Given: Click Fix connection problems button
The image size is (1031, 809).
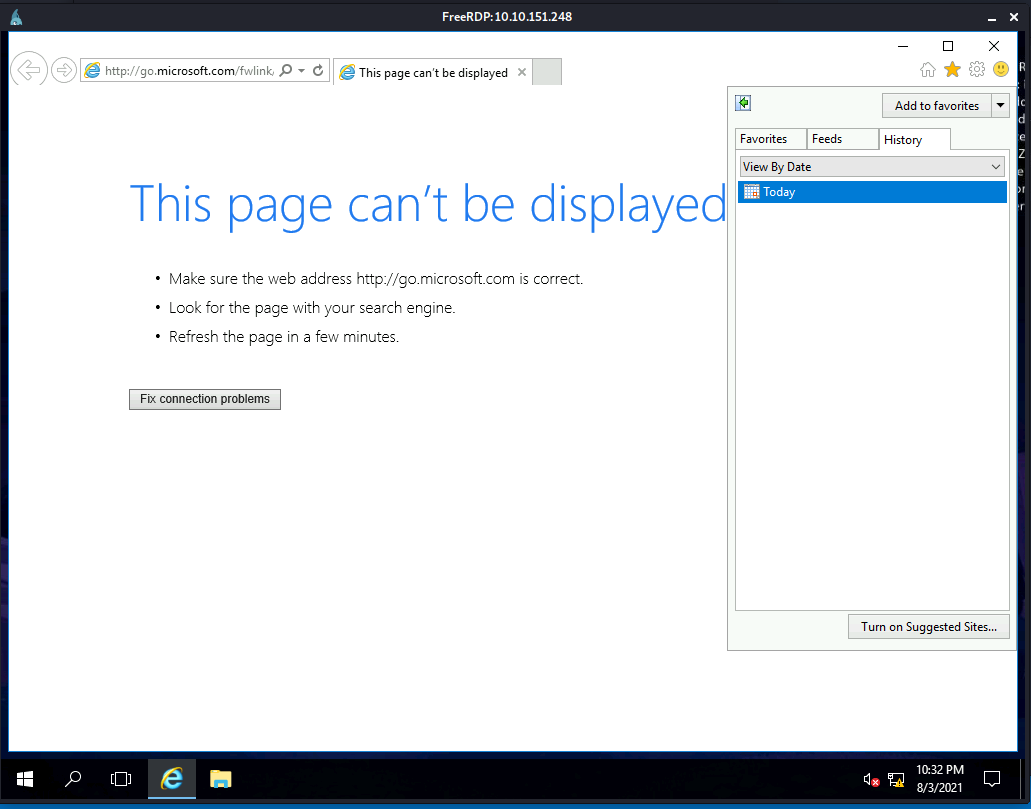Looking at the screenshot, I should point(205,399).
